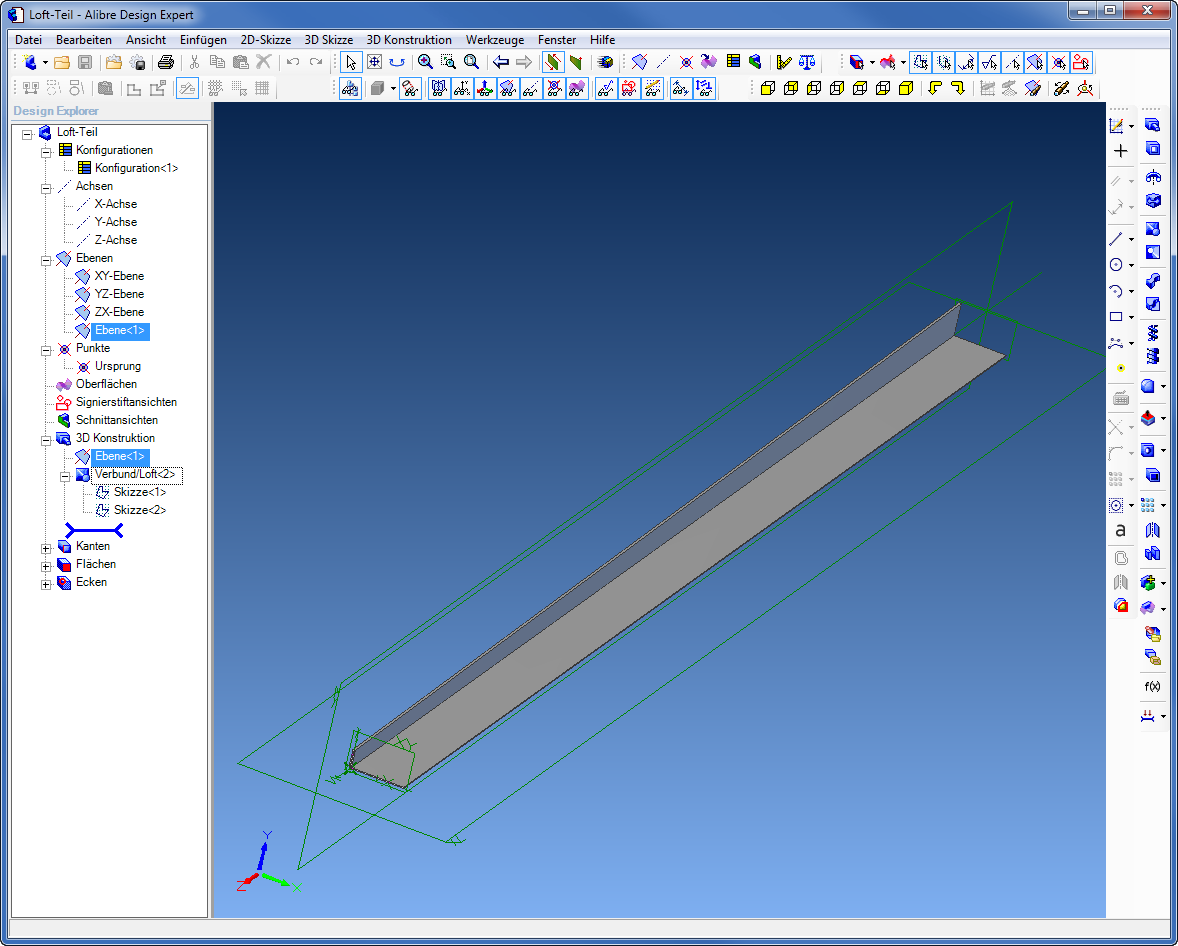Select Konfiguration<1> in the tree
Screen dimensions: 1178x946
[x=137, y=168]
